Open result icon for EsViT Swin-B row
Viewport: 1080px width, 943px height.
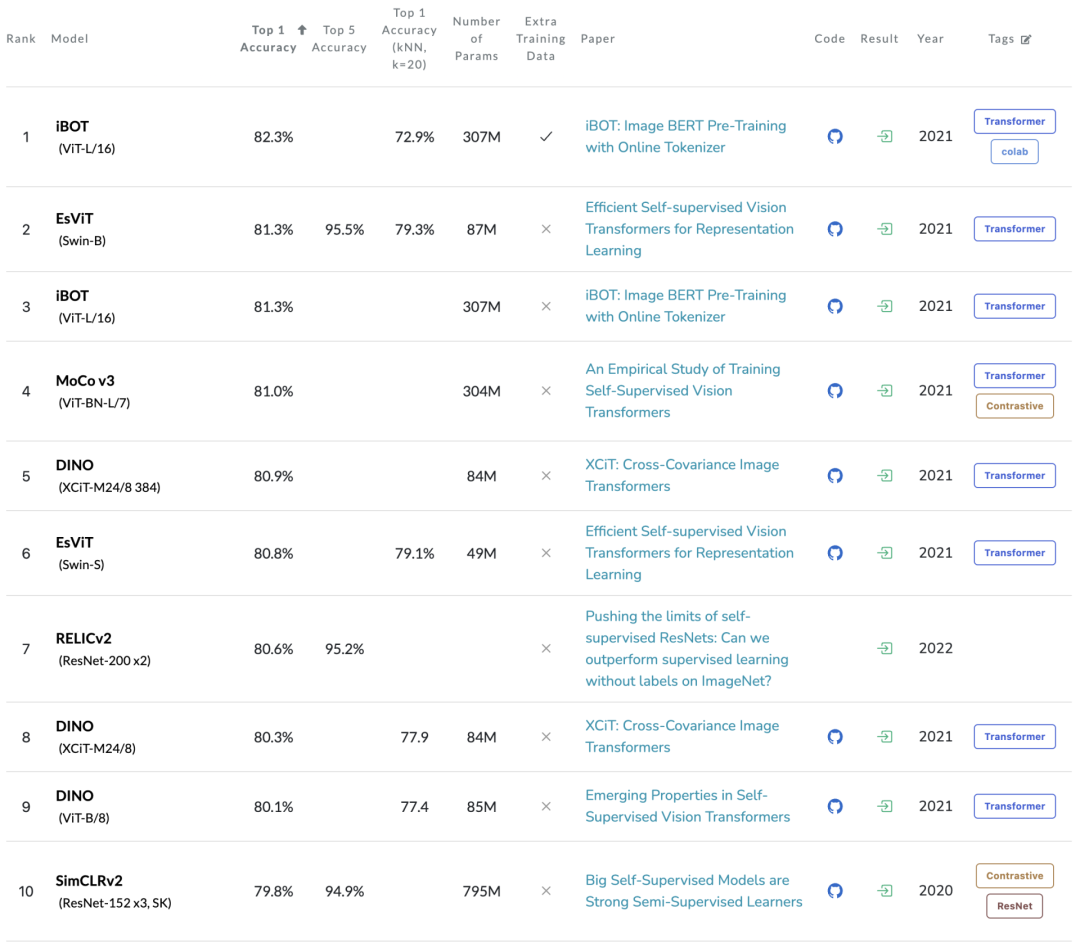click(x=885, y=229)
